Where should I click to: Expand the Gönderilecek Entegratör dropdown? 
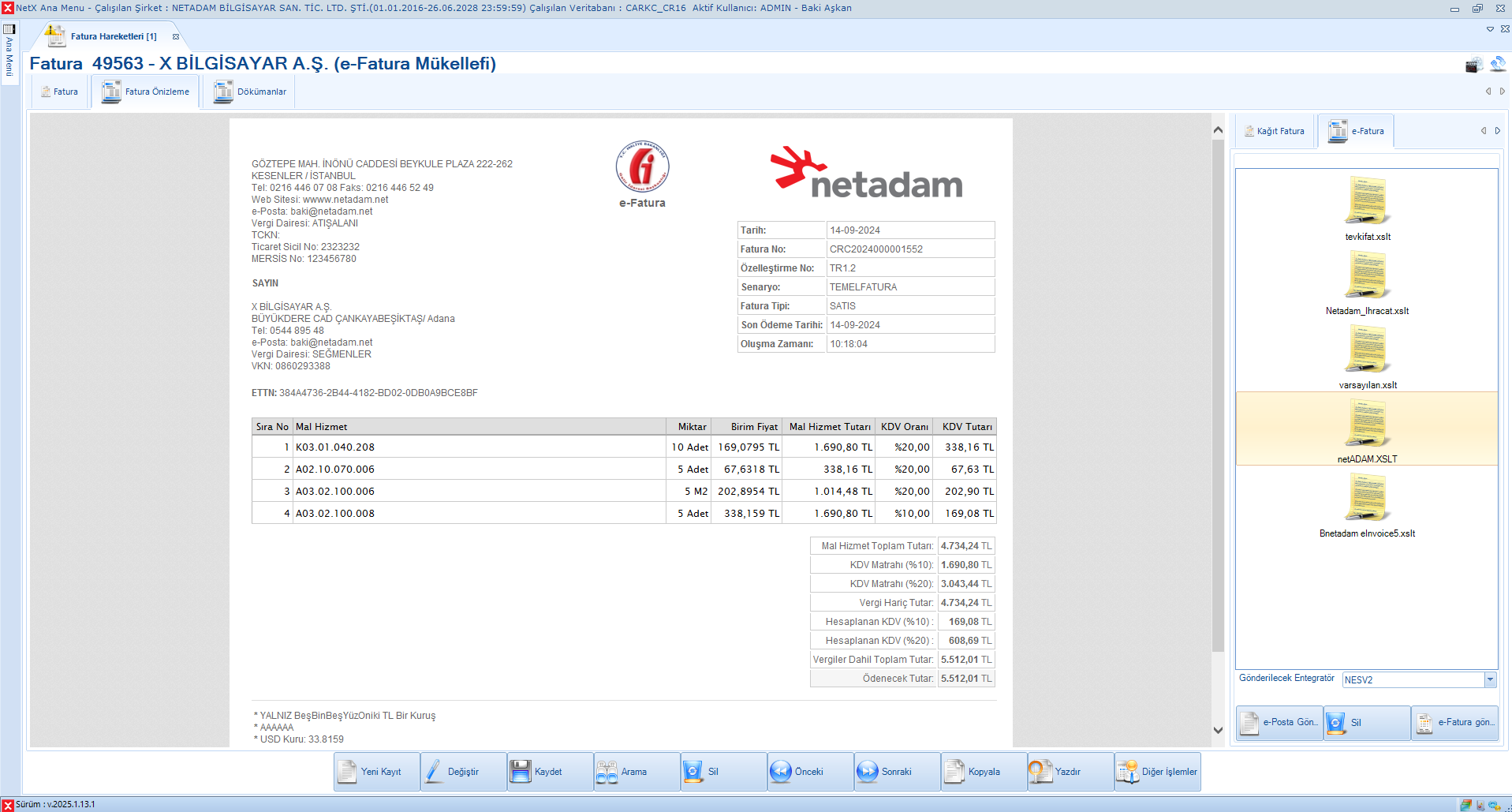[x=1490, y=679]
